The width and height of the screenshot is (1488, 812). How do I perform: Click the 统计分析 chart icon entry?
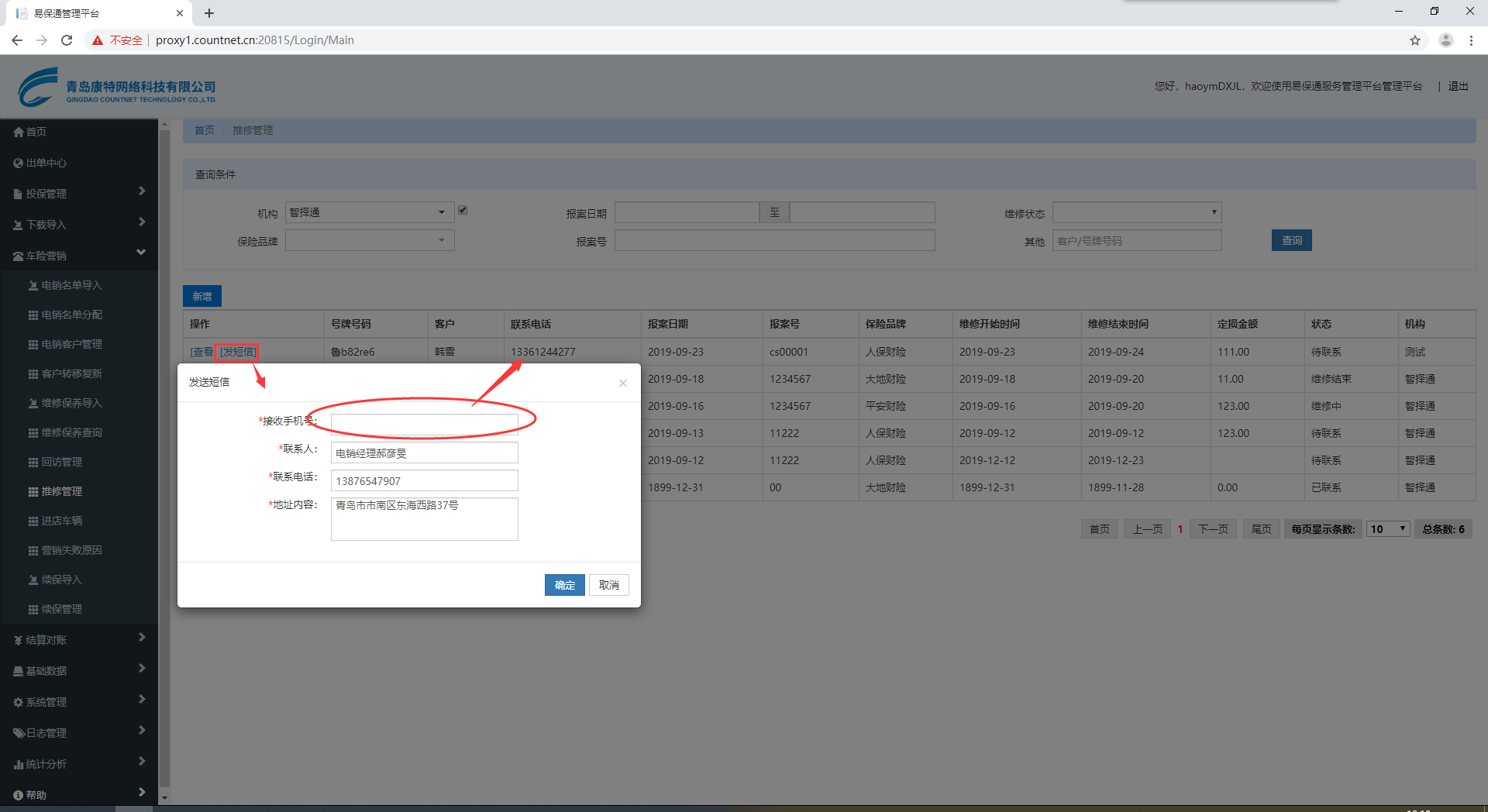coord(19,764)
